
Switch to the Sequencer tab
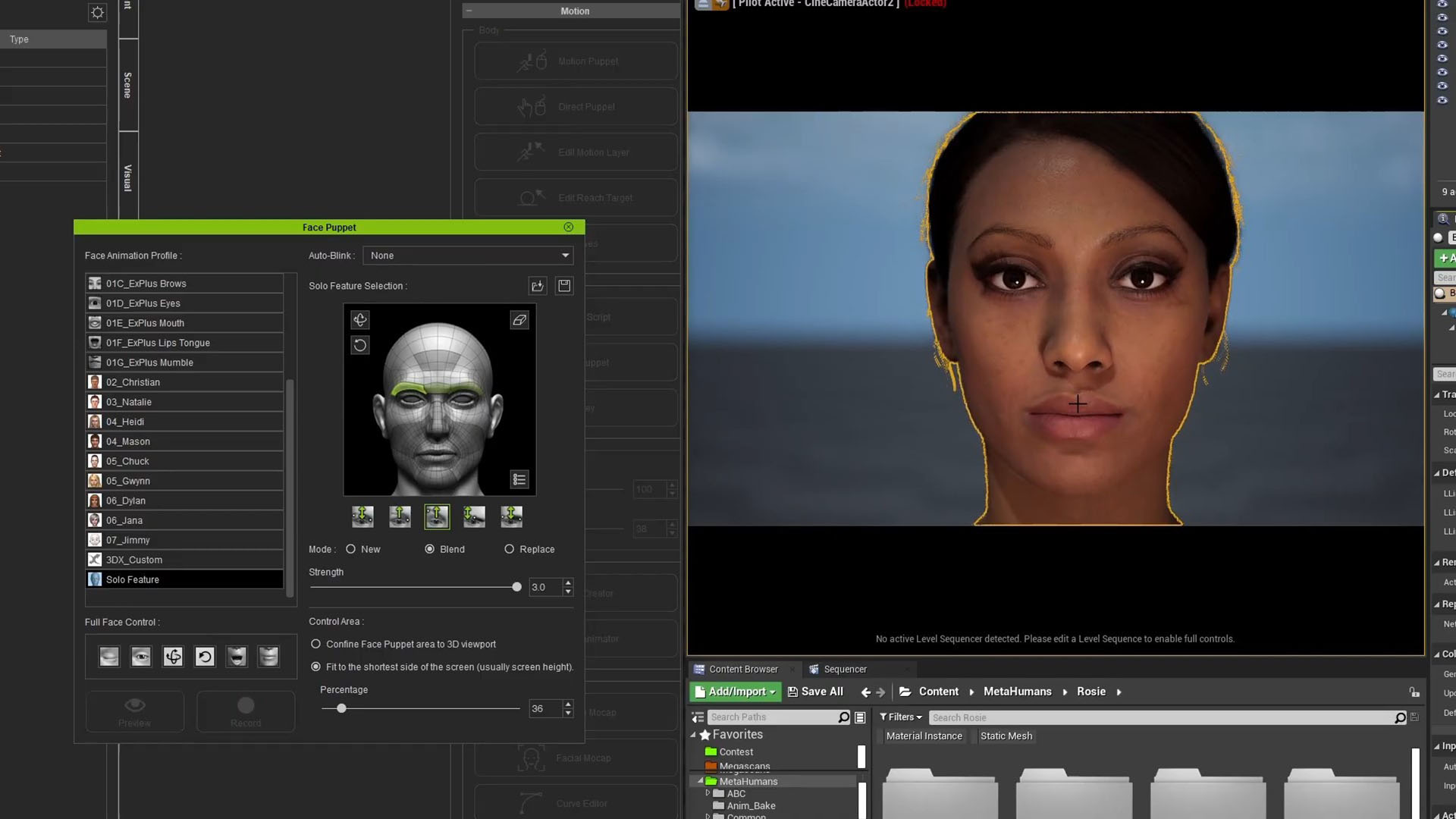pos(845,670)
